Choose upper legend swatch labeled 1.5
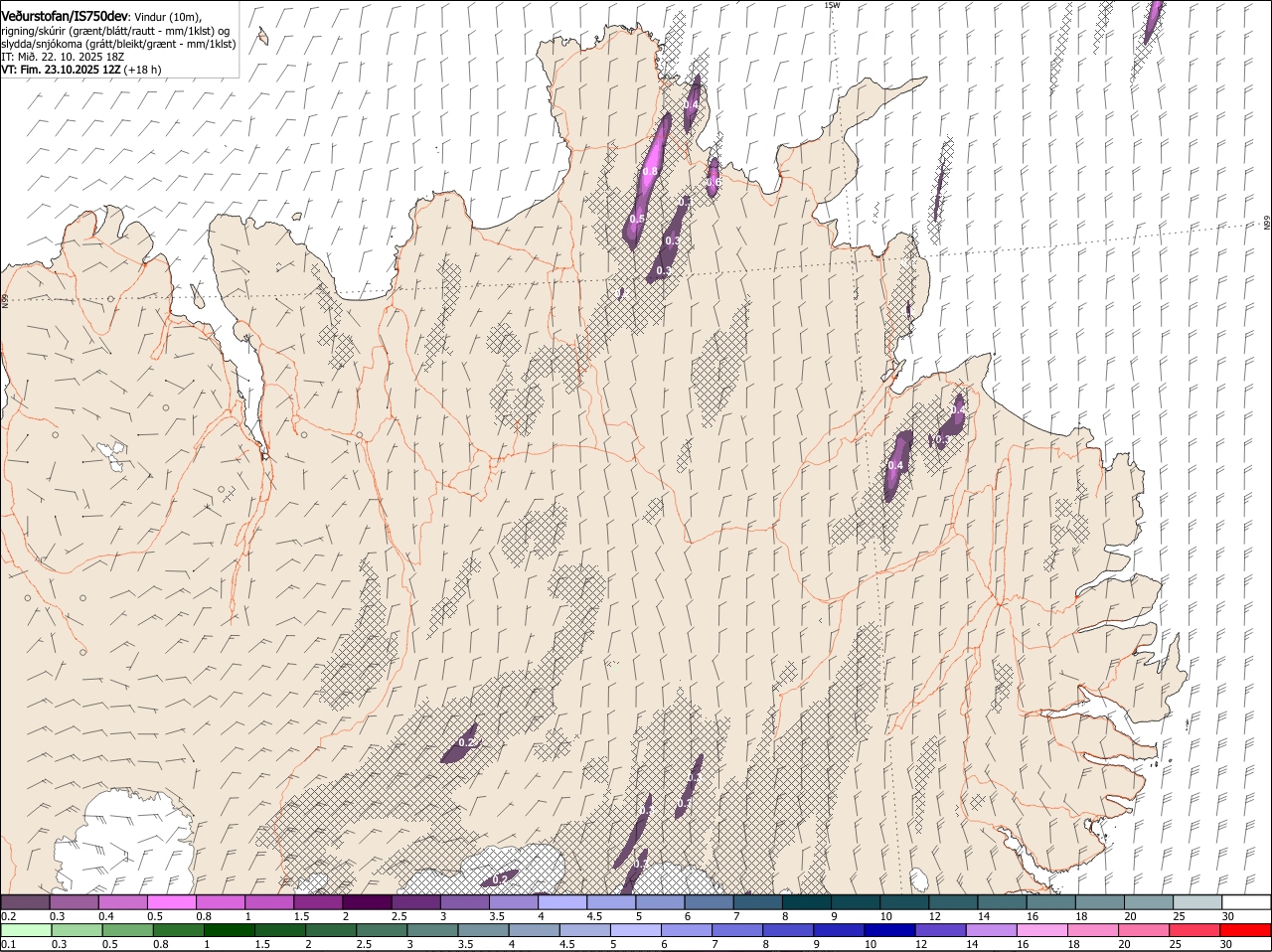 318,901
